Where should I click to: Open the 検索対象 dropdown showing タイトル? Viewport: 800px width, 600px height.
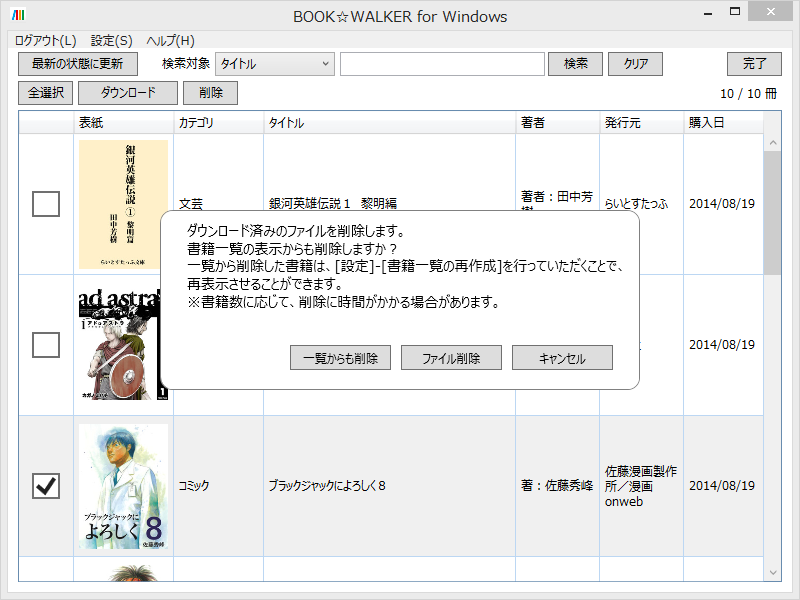tap(274, 64)
